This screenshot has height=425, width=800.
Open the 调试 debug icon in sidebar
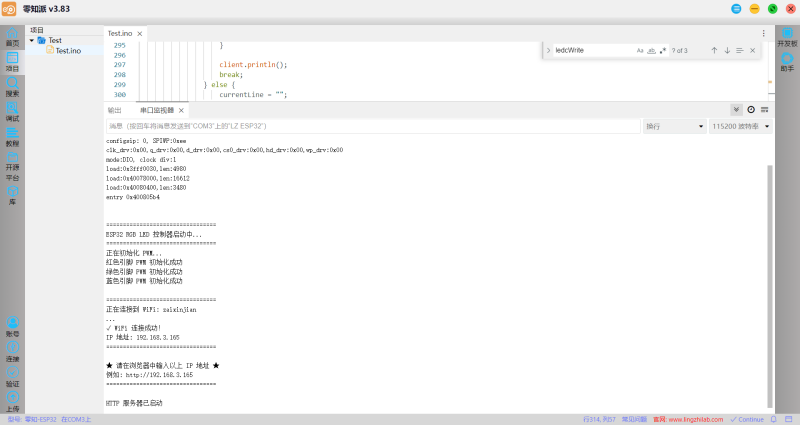coord(12,112)
